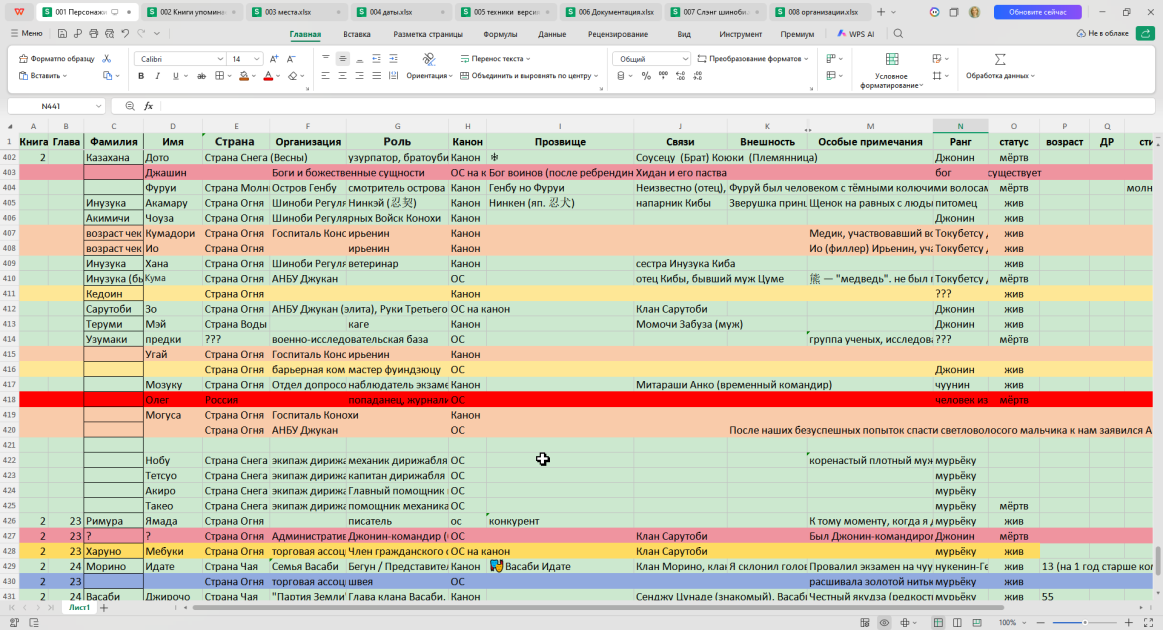Open the Формулы ribbon tab
The image size is (1163, 630).
tap(500, 34)
